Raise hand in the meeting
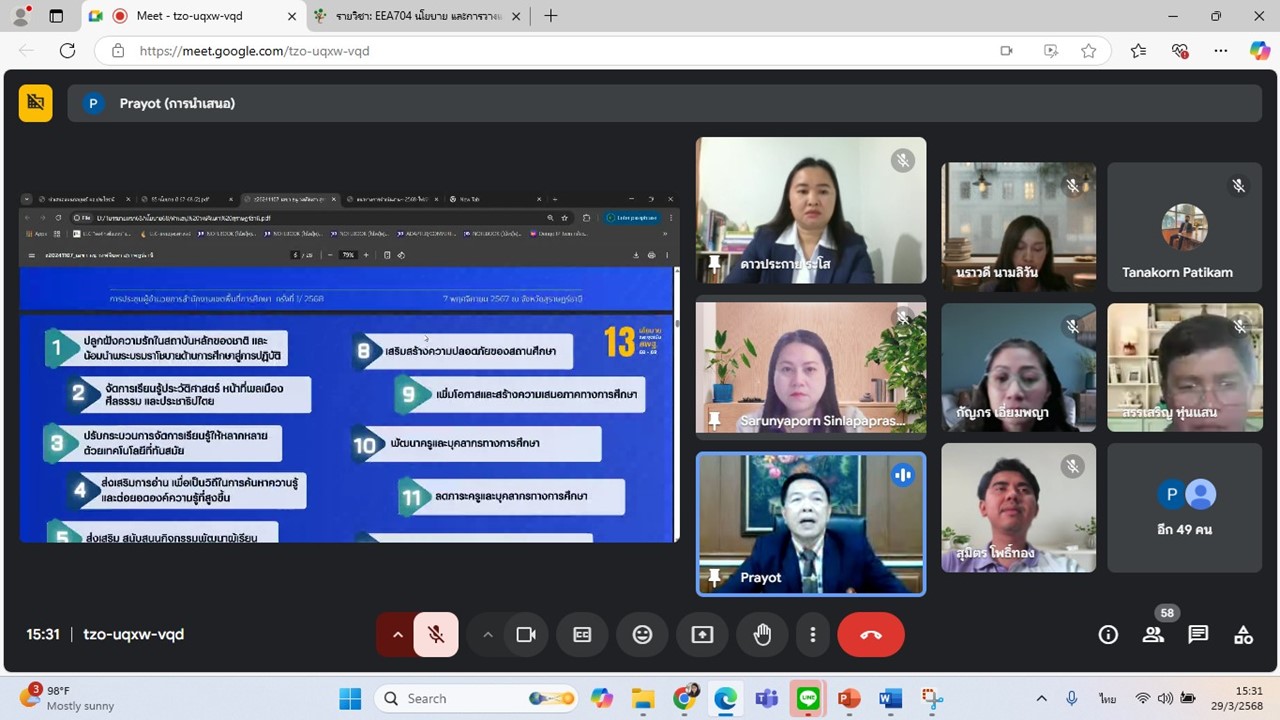 [762, 634]
